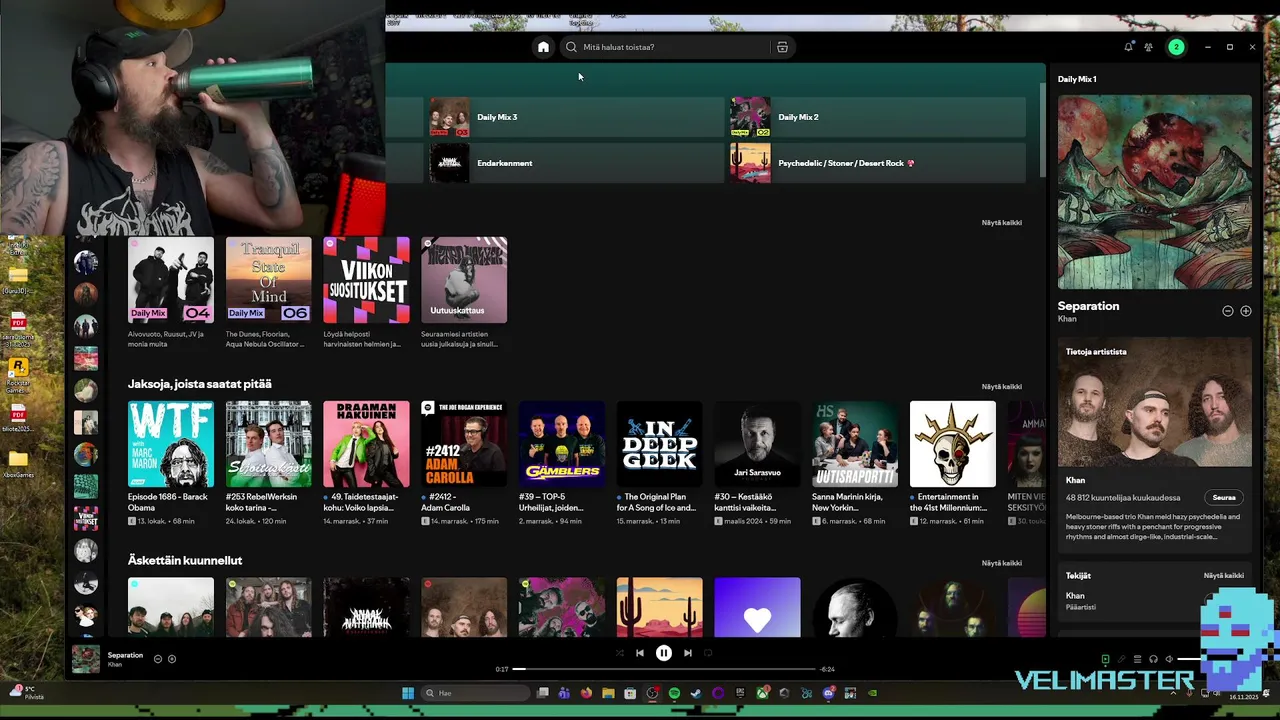Mute the volume speaker icon
The image size is (1280, 720).
pyautogui.click(x=1169, y=659)
